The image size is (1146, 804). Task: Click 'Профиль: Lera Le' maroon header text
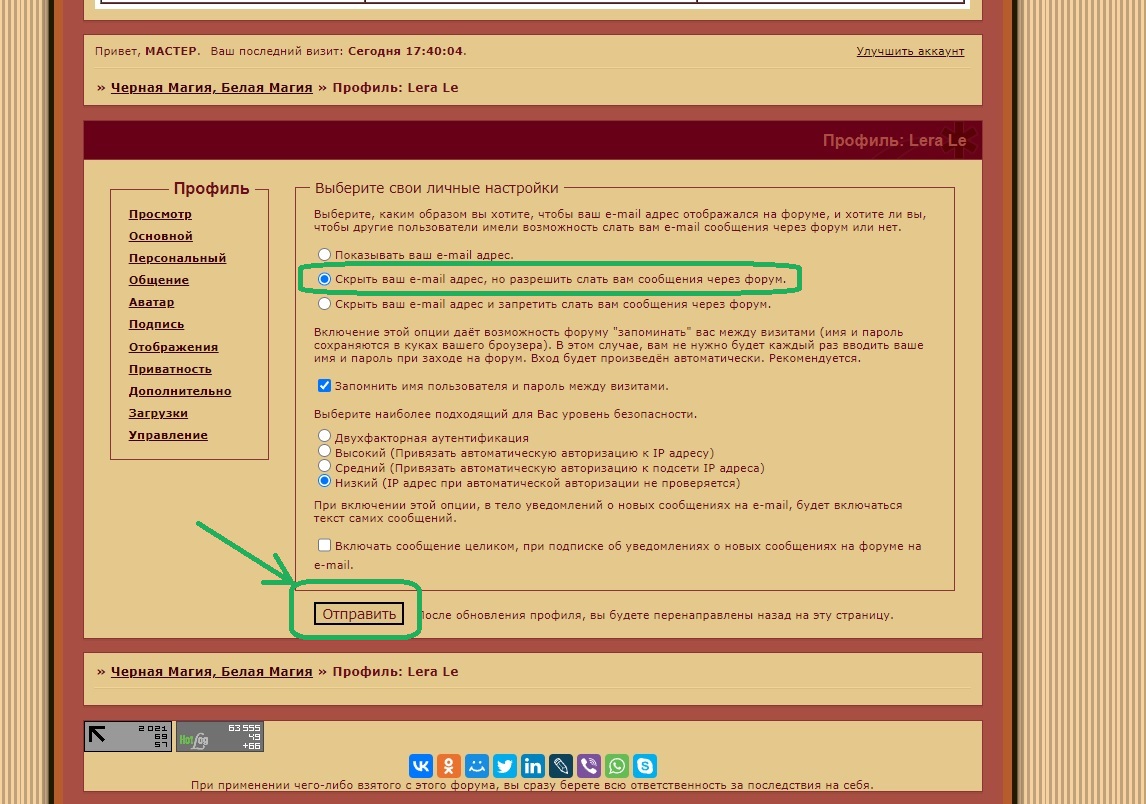coord(894,140)
